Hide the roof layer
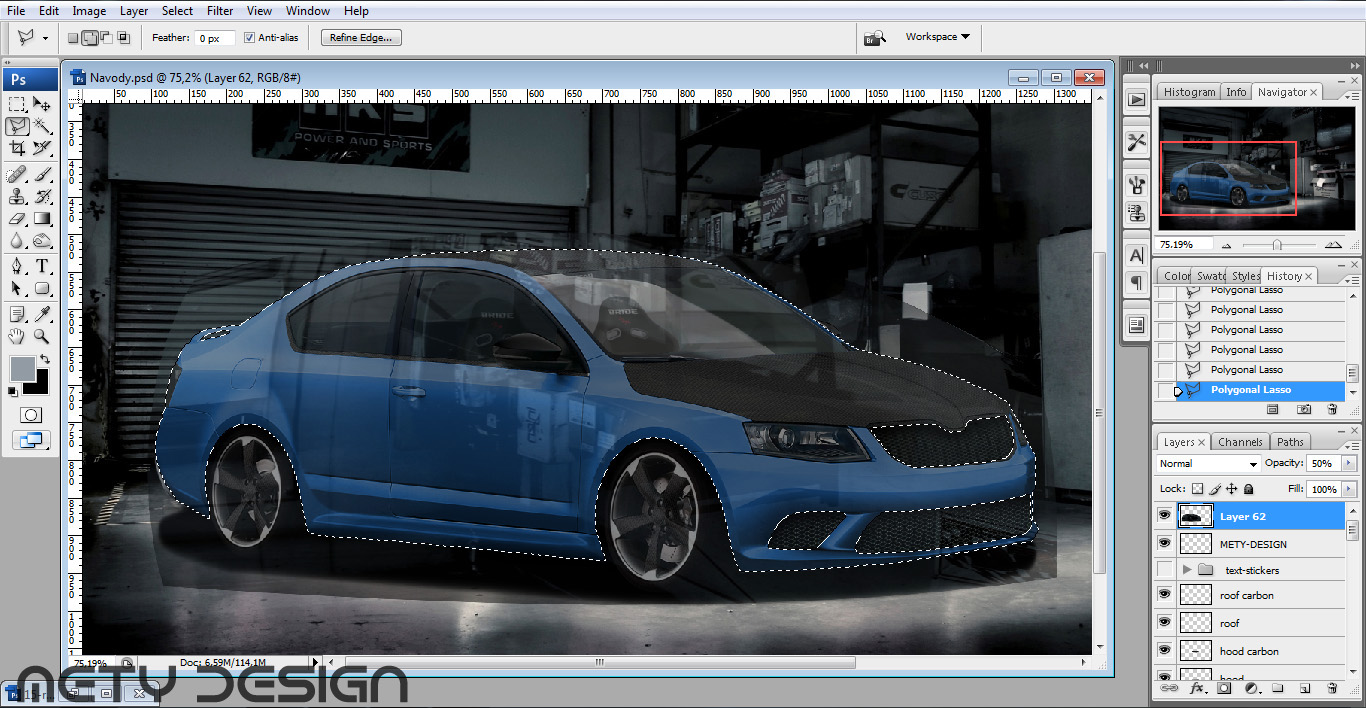 click(1164, 622)
